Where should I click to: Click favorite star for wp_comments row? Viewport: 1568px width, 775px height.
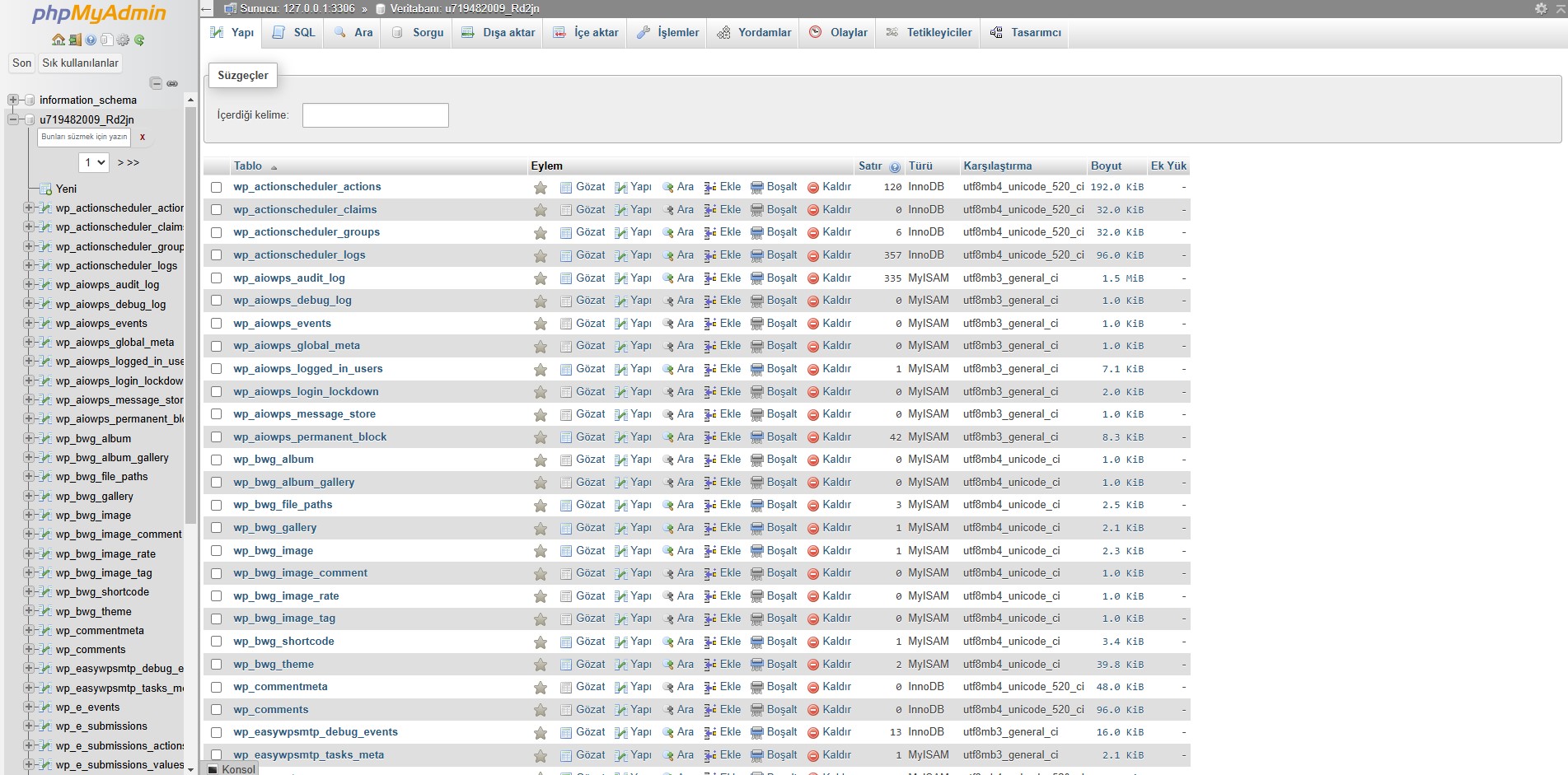(x=541, y=710)
